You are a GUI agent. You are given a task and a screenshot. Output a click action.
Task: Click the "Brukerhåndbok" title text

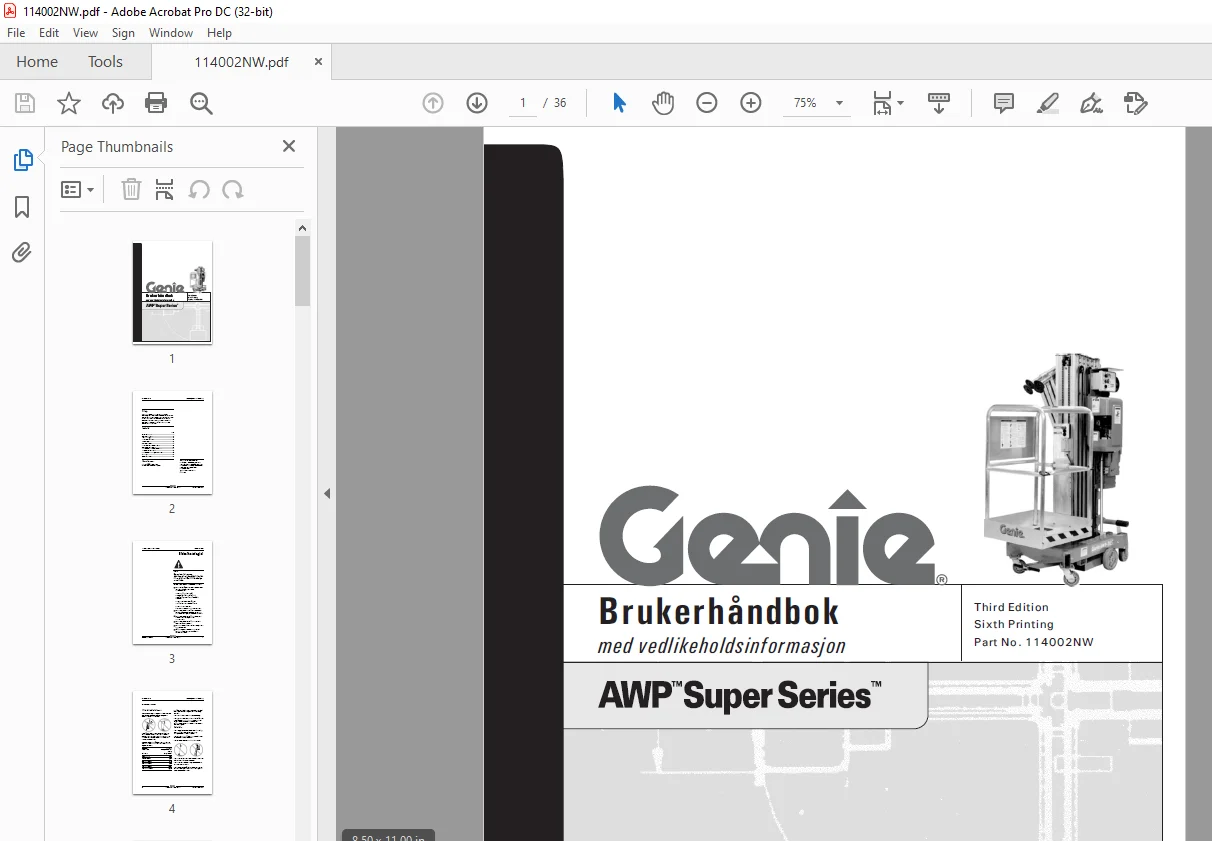click(x=719, y=611)
